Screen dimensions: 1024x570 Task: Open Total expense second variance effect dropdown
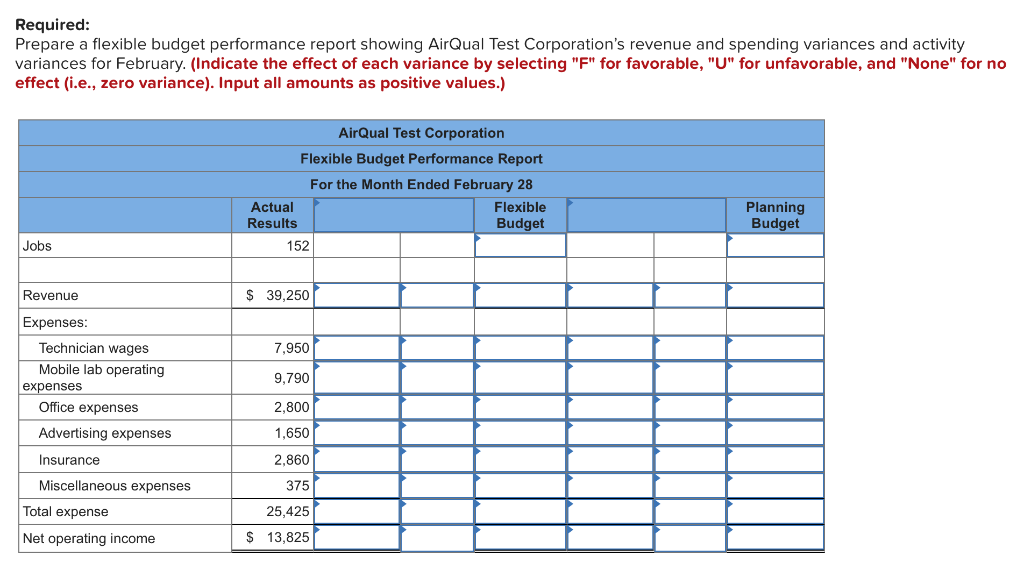690,512
